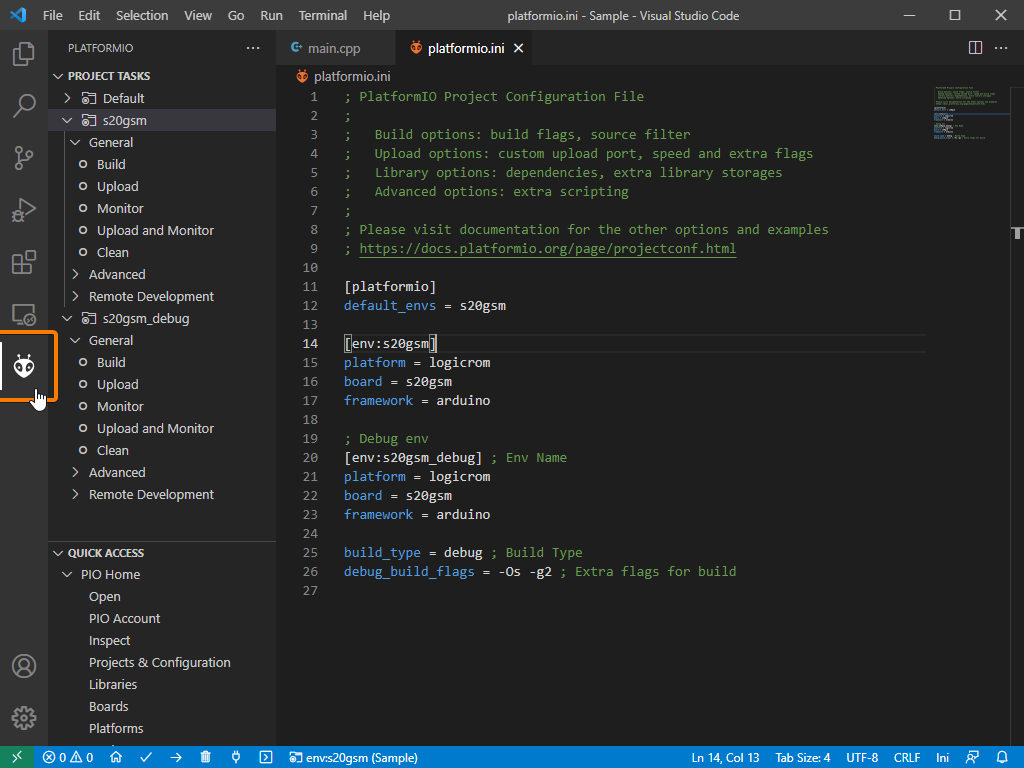Image resolution: width=1024 pixels, height=768 pixels.
Task: Open the Edit menu
Action: coord(89,15)
